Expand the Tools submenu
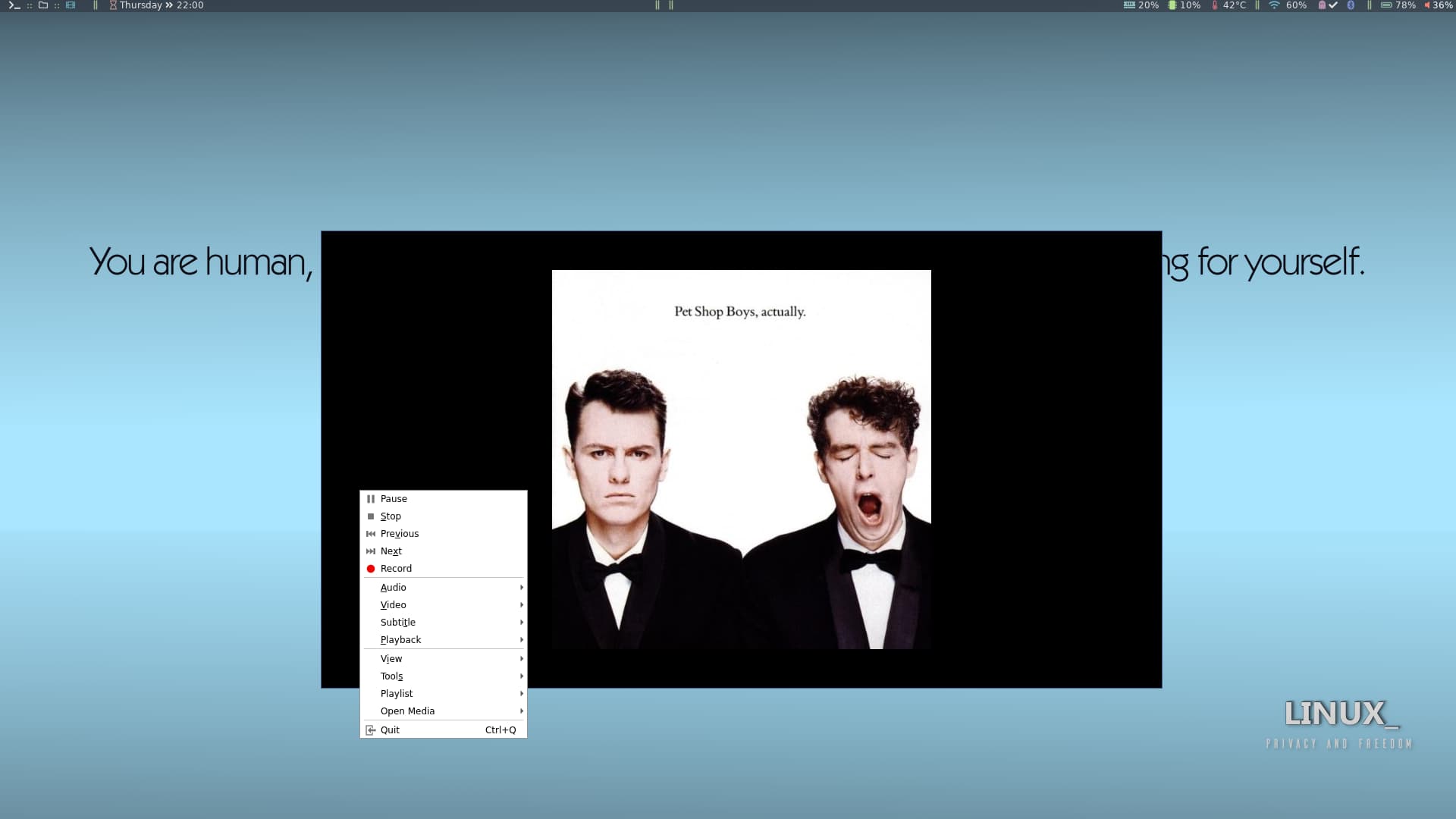The height and width of the screenshot is (819, 1456). pos(444,676)
